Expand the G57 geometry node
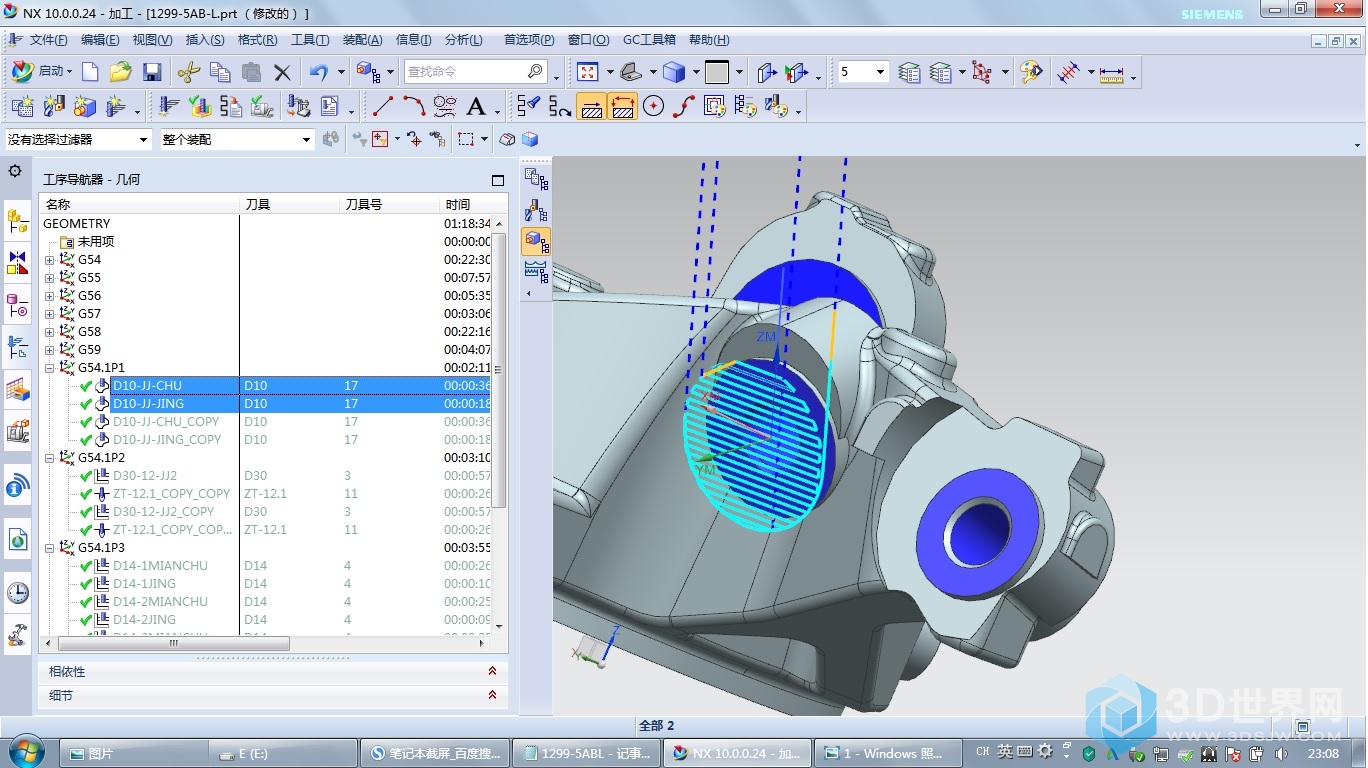 click(50, 314)
